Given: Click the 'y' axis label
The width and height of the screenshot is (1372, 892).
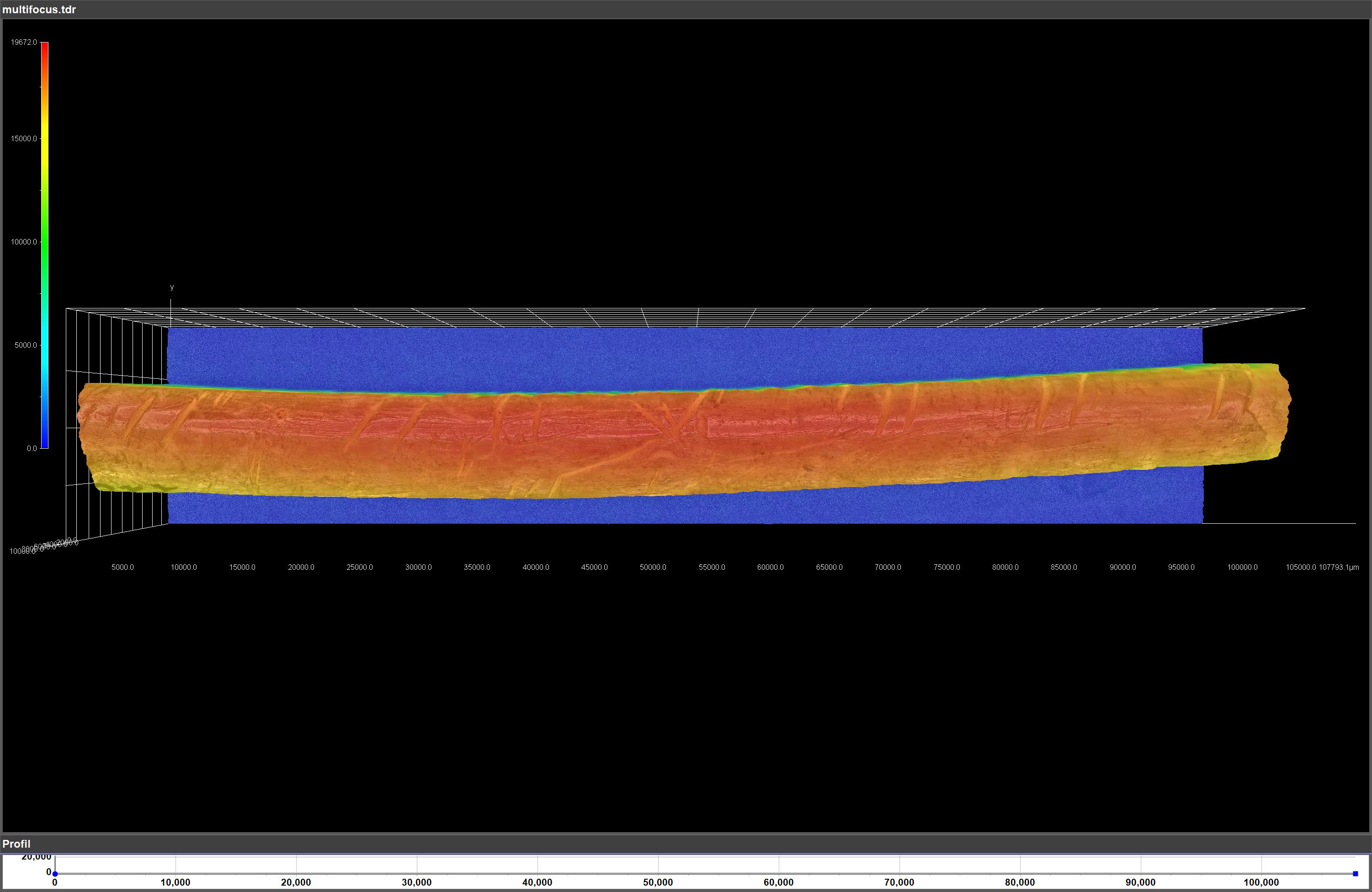Looking at the screenshot, I should click(x=172, y=287).
